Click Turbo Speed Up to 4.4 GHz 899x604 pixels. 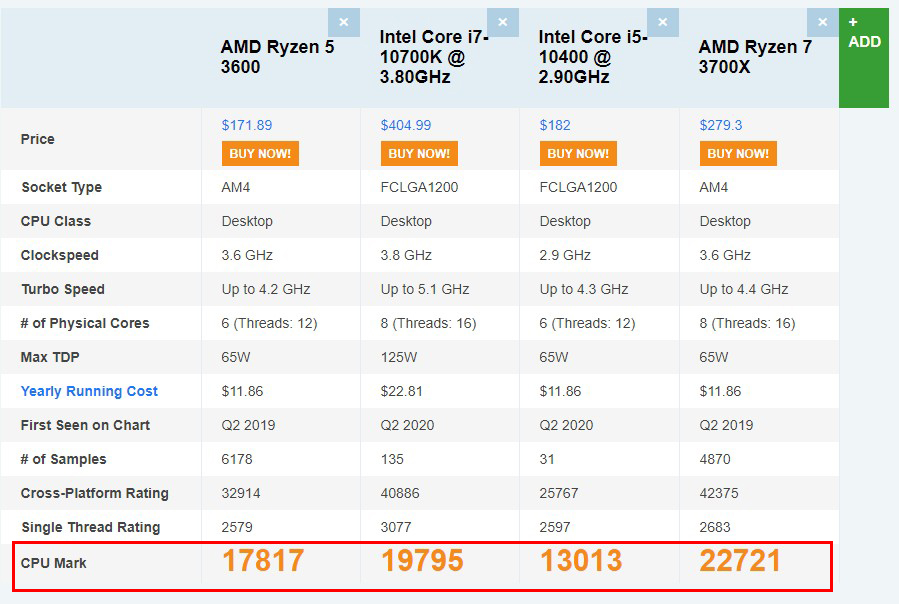pos(744,289)
